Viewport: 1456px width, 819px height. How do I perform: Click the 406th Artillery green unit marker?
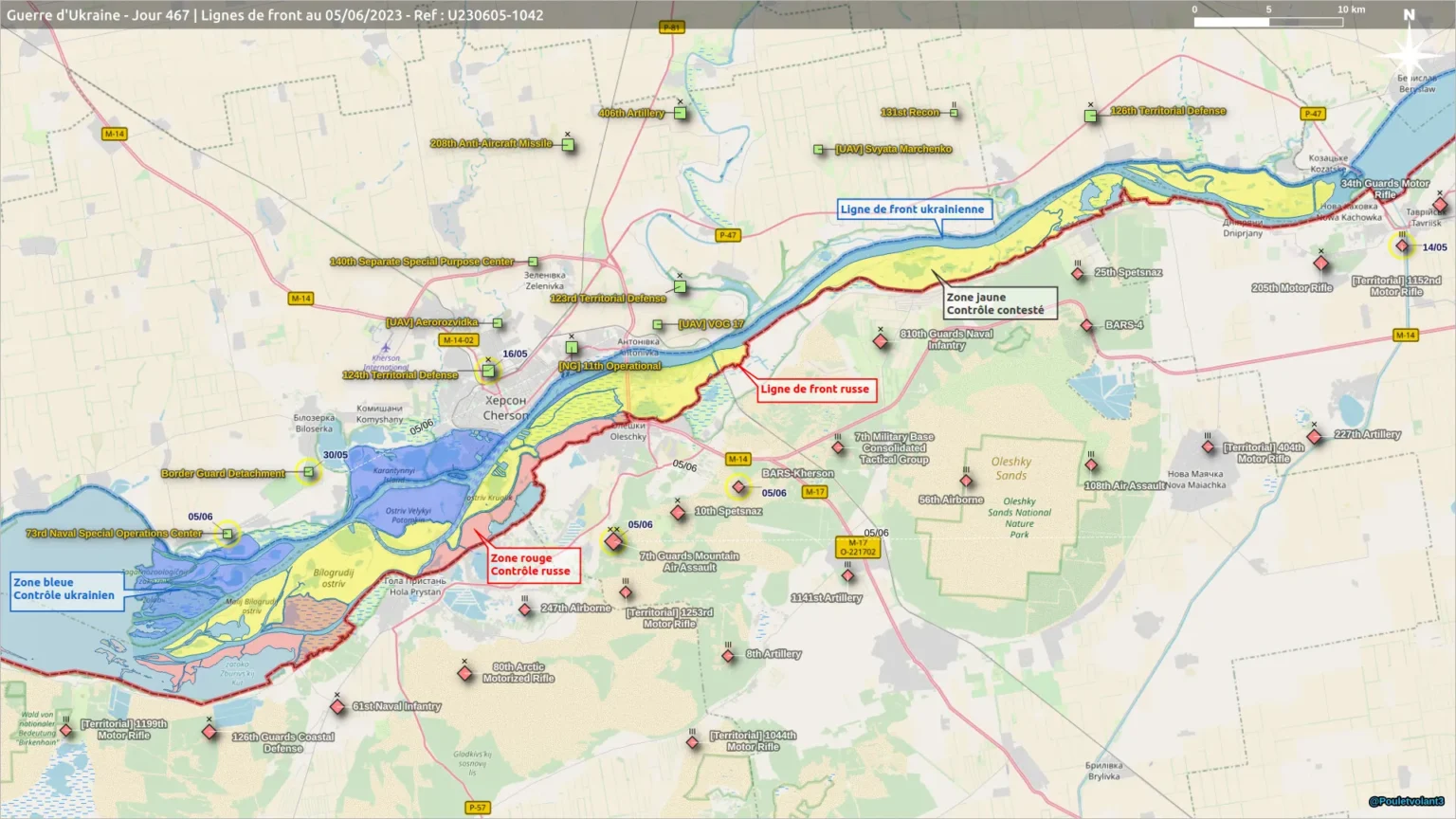point(680,113)
